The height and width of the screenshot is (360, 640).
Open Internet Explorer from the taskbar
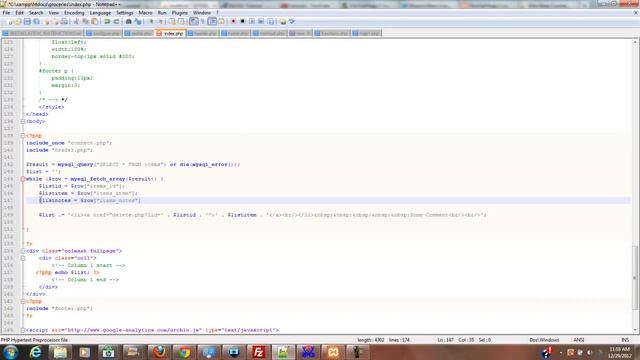coord(36,352)
